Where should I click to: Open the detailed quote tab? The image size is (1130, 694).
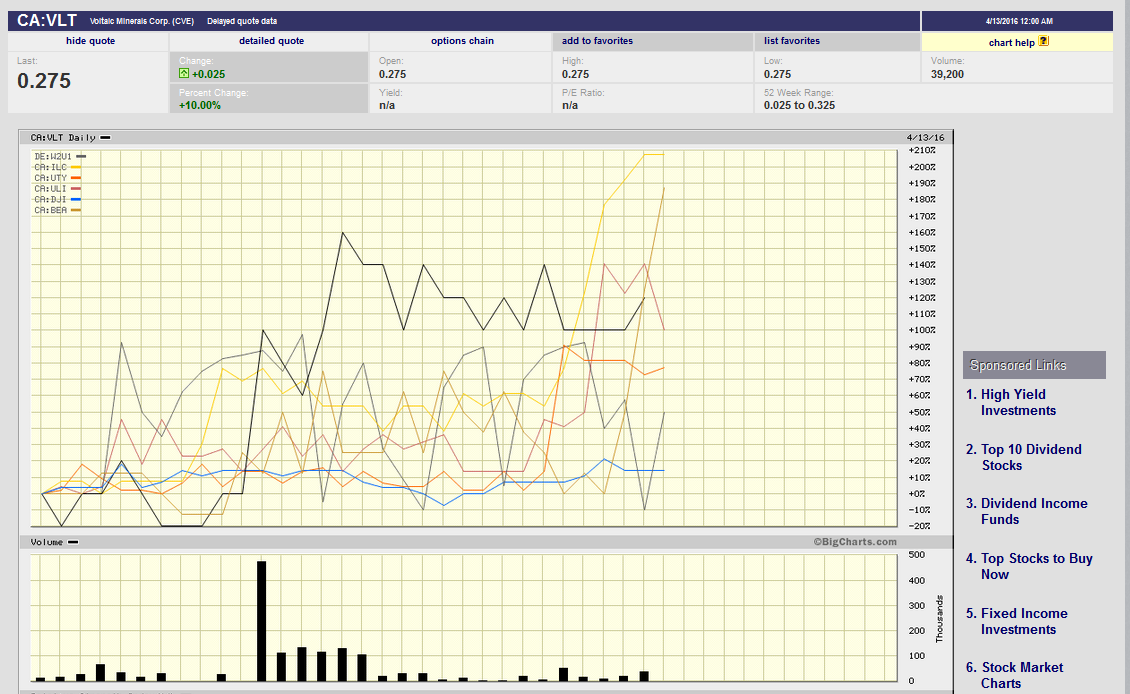point(271,41)
